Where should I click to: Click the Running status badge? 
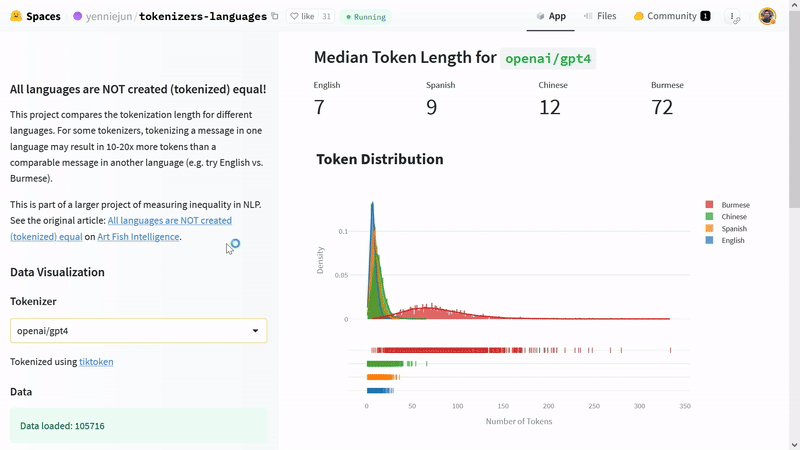coord(366,17)
